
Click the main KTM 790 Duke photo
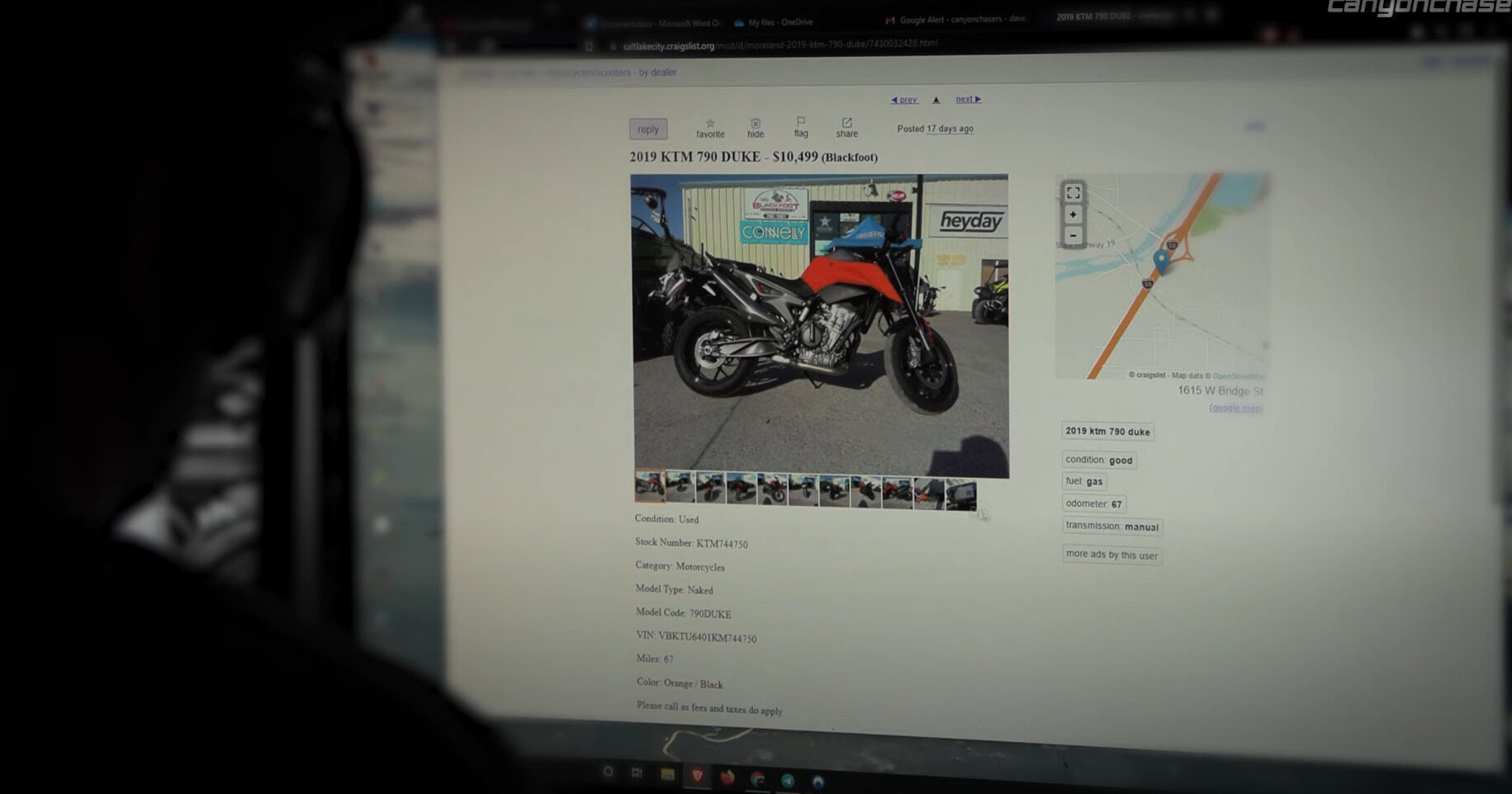pos(820,325)
